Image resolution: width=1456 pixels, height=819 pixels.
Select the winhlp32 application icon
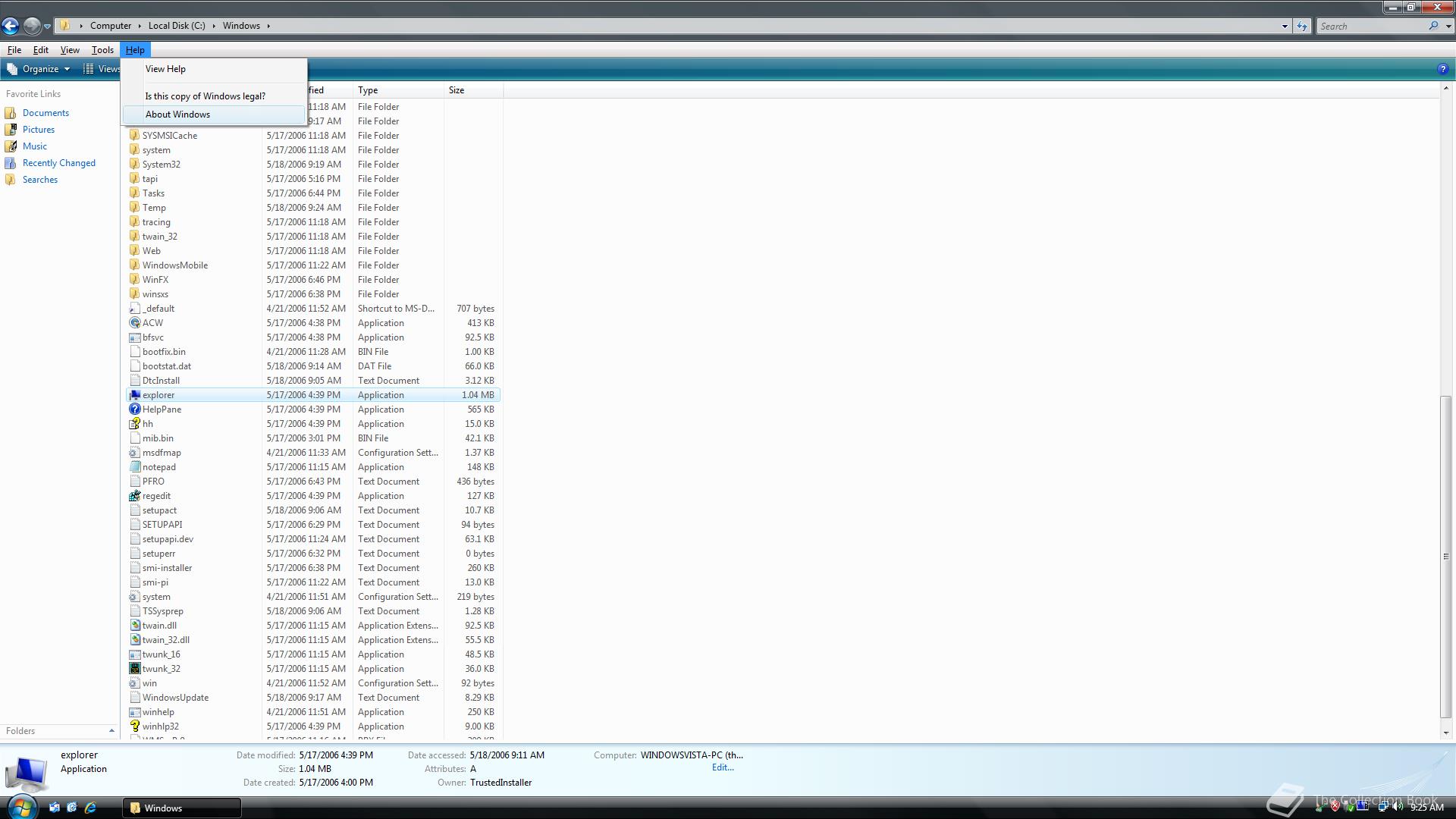click(135, 726)
